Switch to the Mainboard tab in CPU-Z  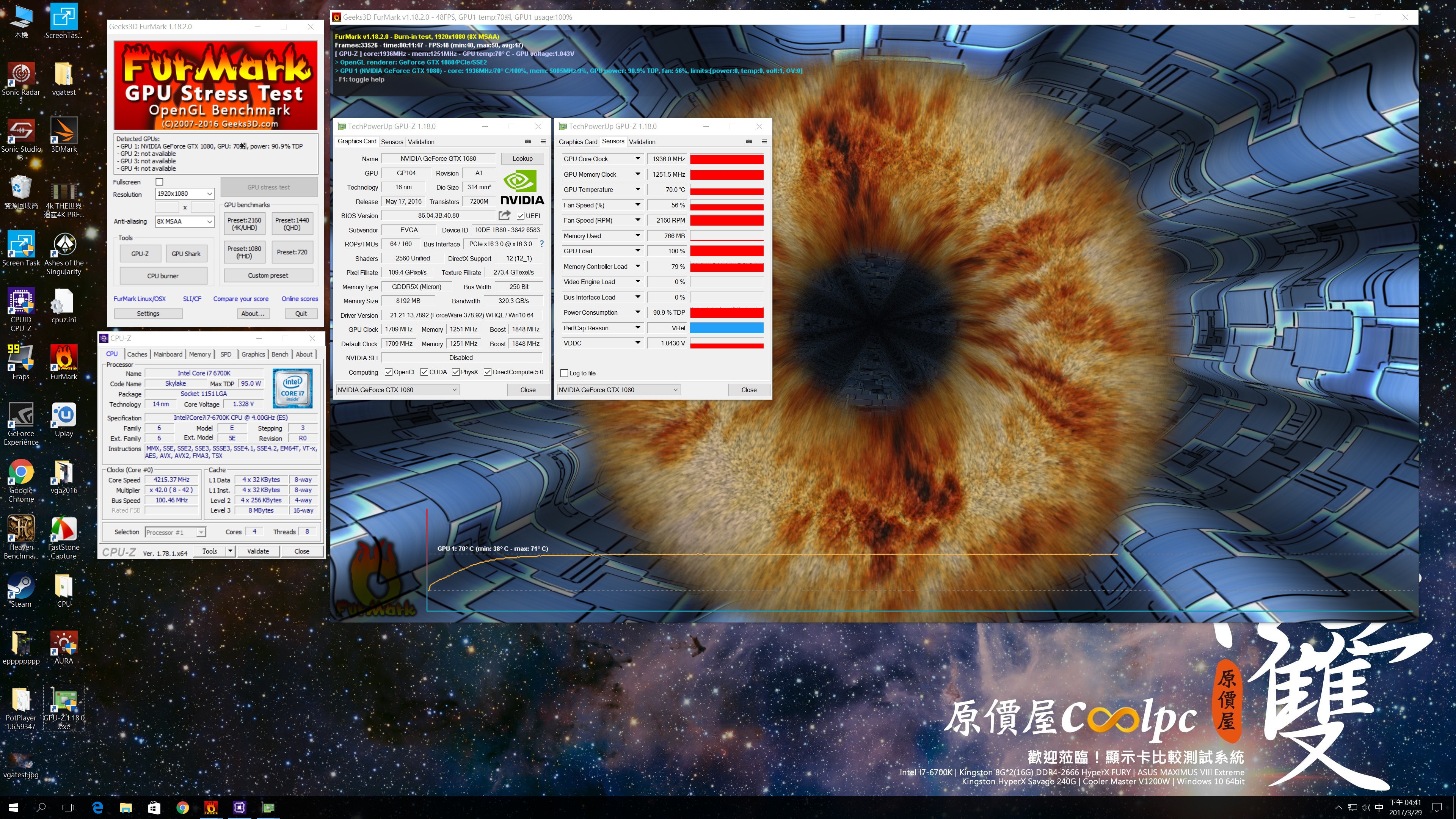point(168,355)
